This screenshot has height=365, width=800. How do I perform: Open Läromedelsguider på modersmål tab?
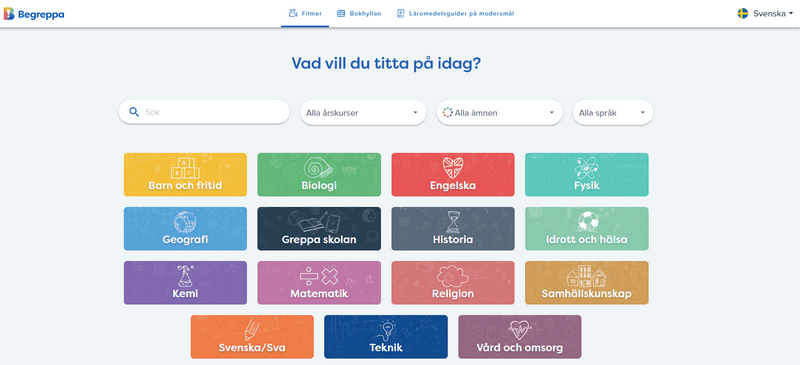(x=456, y=14)
